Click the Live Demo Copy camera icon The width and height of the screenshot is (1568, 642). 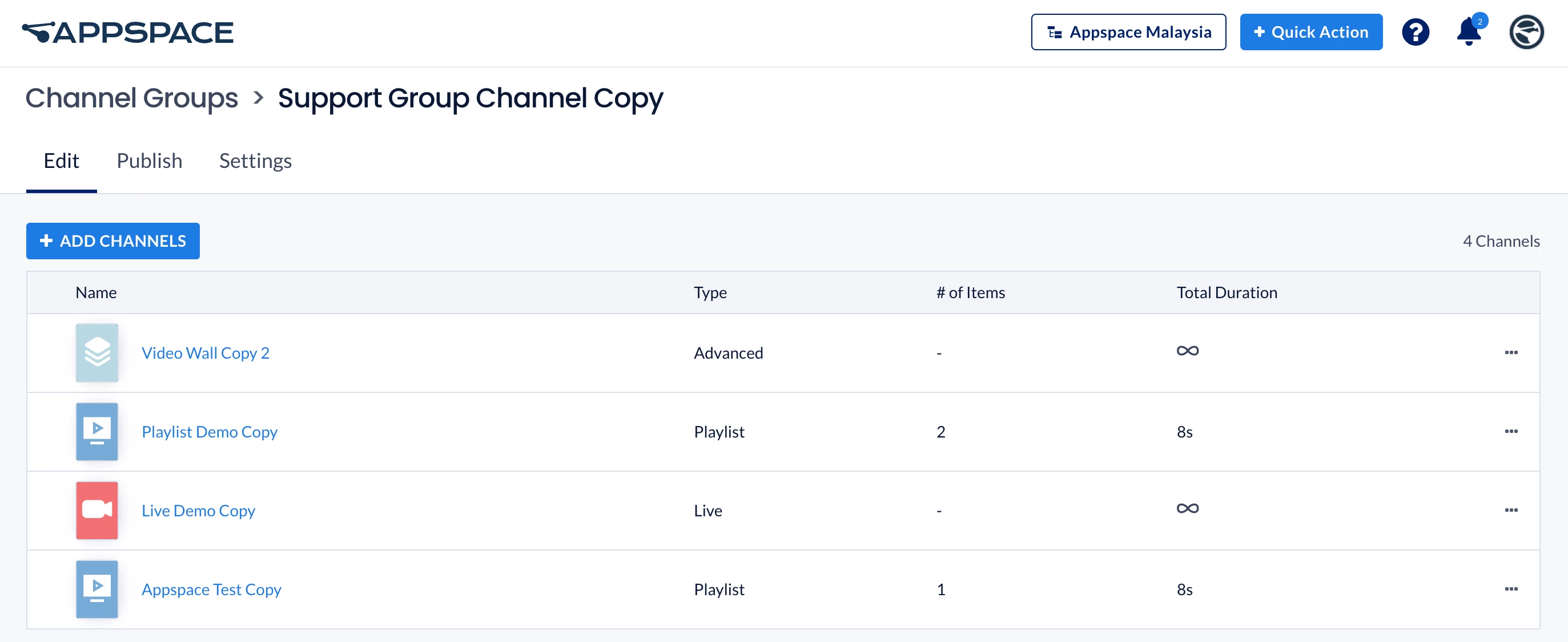coord(97,510)
